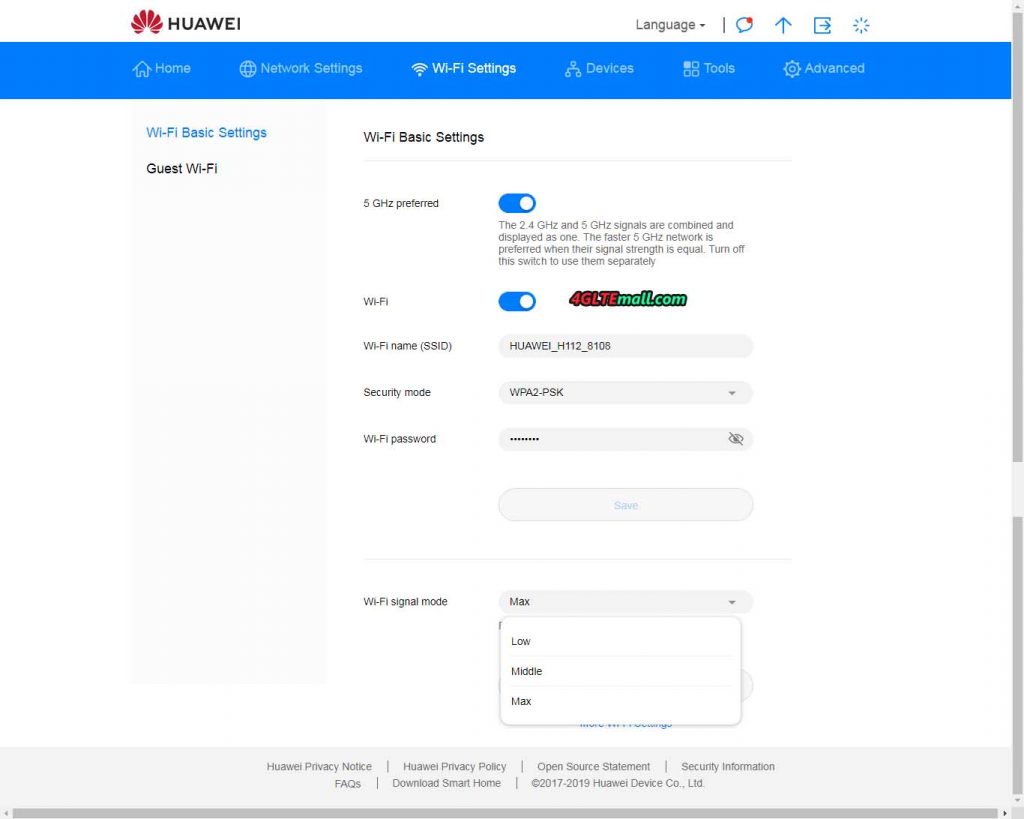
Task: Open the Huawei Privacy Policy link
Action: click(x=455, y=766)
